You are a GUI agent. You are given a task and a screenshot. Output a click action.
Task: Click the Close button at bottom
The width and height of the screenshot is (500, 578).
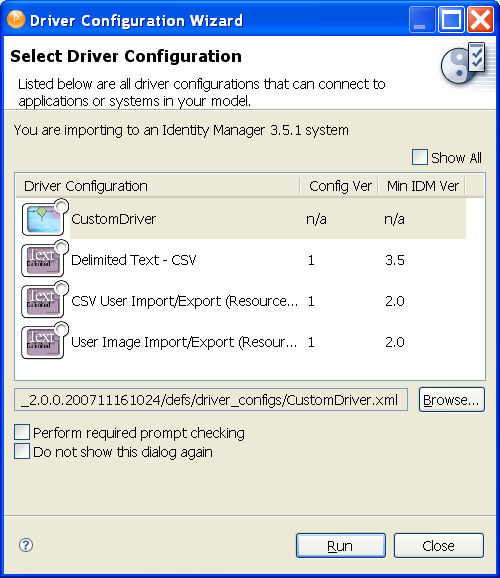pyautogui.click(x=438, y=545)
